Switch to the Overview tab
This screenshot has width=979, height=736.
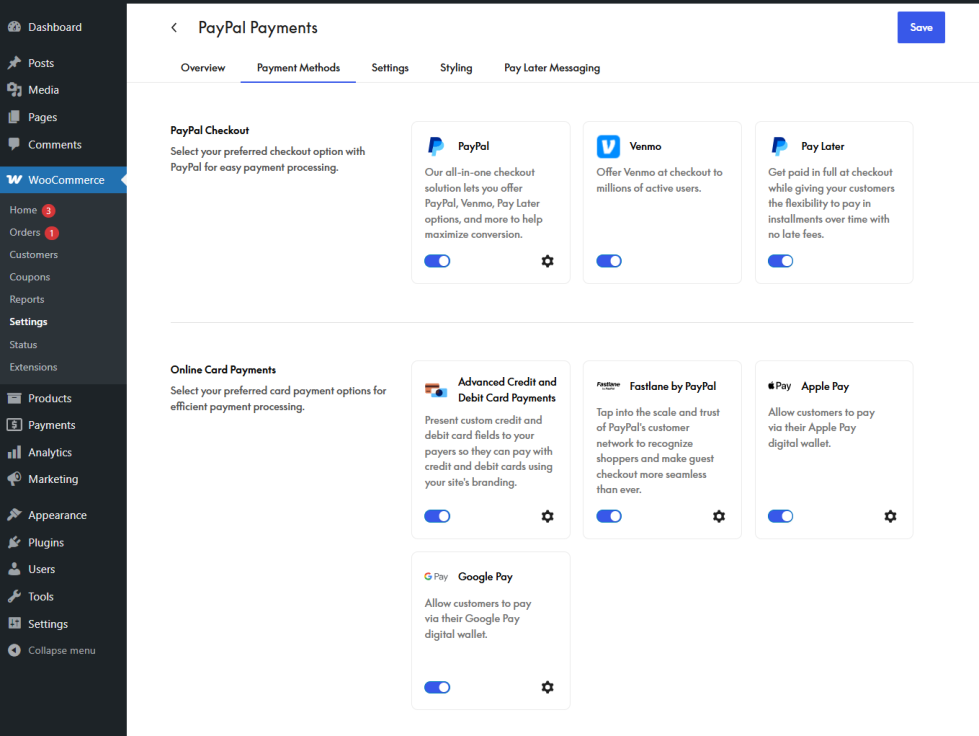203,67
